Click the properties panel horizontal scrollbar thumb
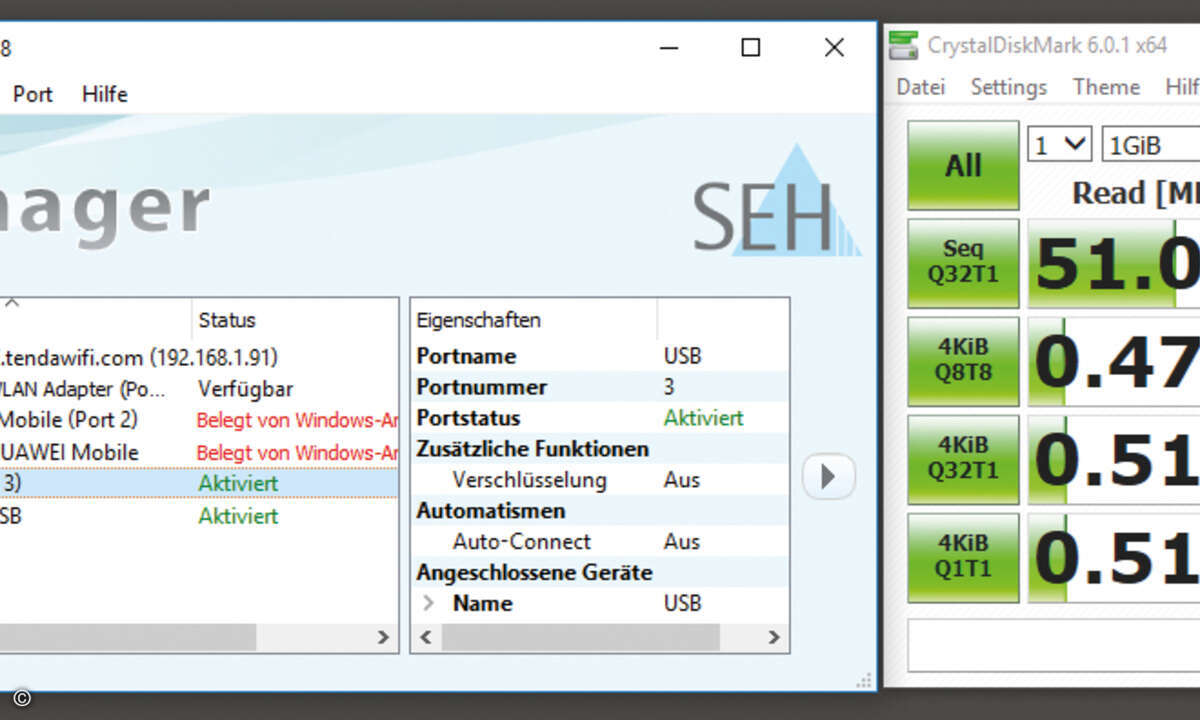Viewport: 1200px width, 720px height. point(580,637)
